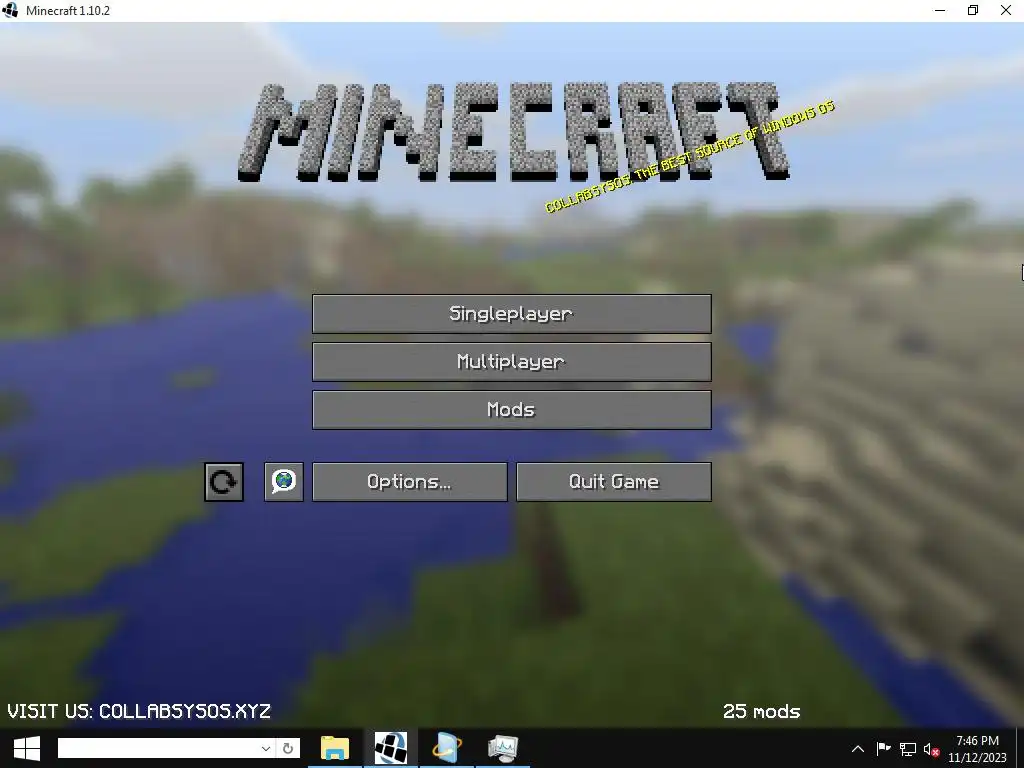
Task: Open the network tray icon
Action: 908,749
